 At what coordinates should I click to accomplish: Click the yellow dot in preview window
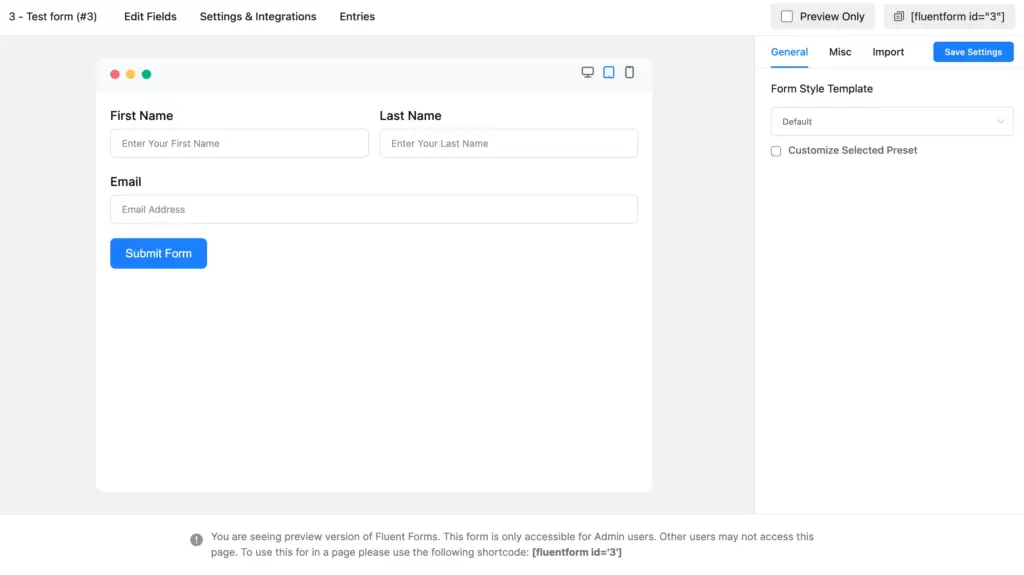(x=130, y=74)
